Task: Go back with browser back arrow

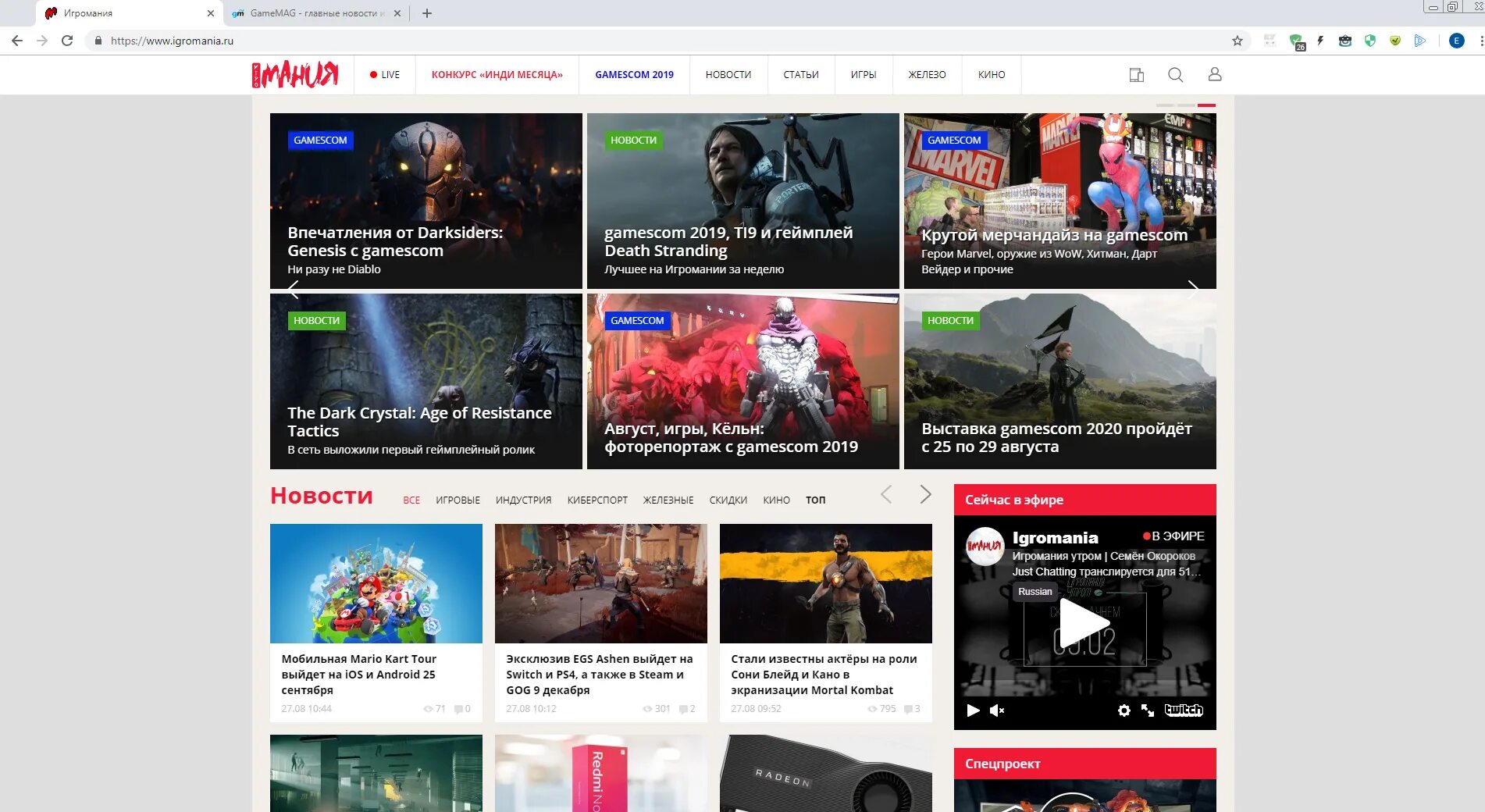Action: click(x=17, y=41)
